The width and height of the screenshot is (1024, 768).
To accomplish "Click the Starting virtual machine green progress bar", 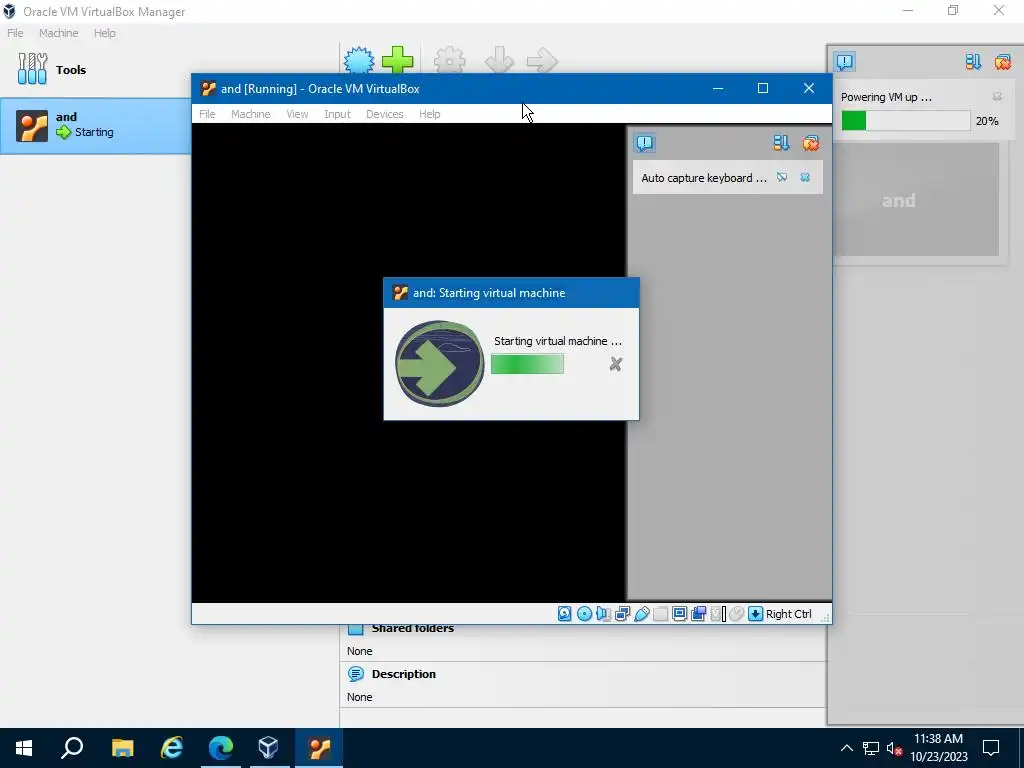I will click(527, 364).
